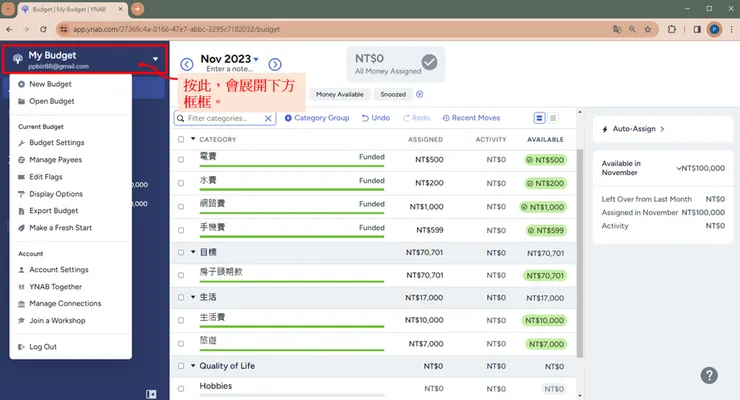This screenshot has width=740, height=400.
Task: Filter by Money Available
Action: coord(340,94)
